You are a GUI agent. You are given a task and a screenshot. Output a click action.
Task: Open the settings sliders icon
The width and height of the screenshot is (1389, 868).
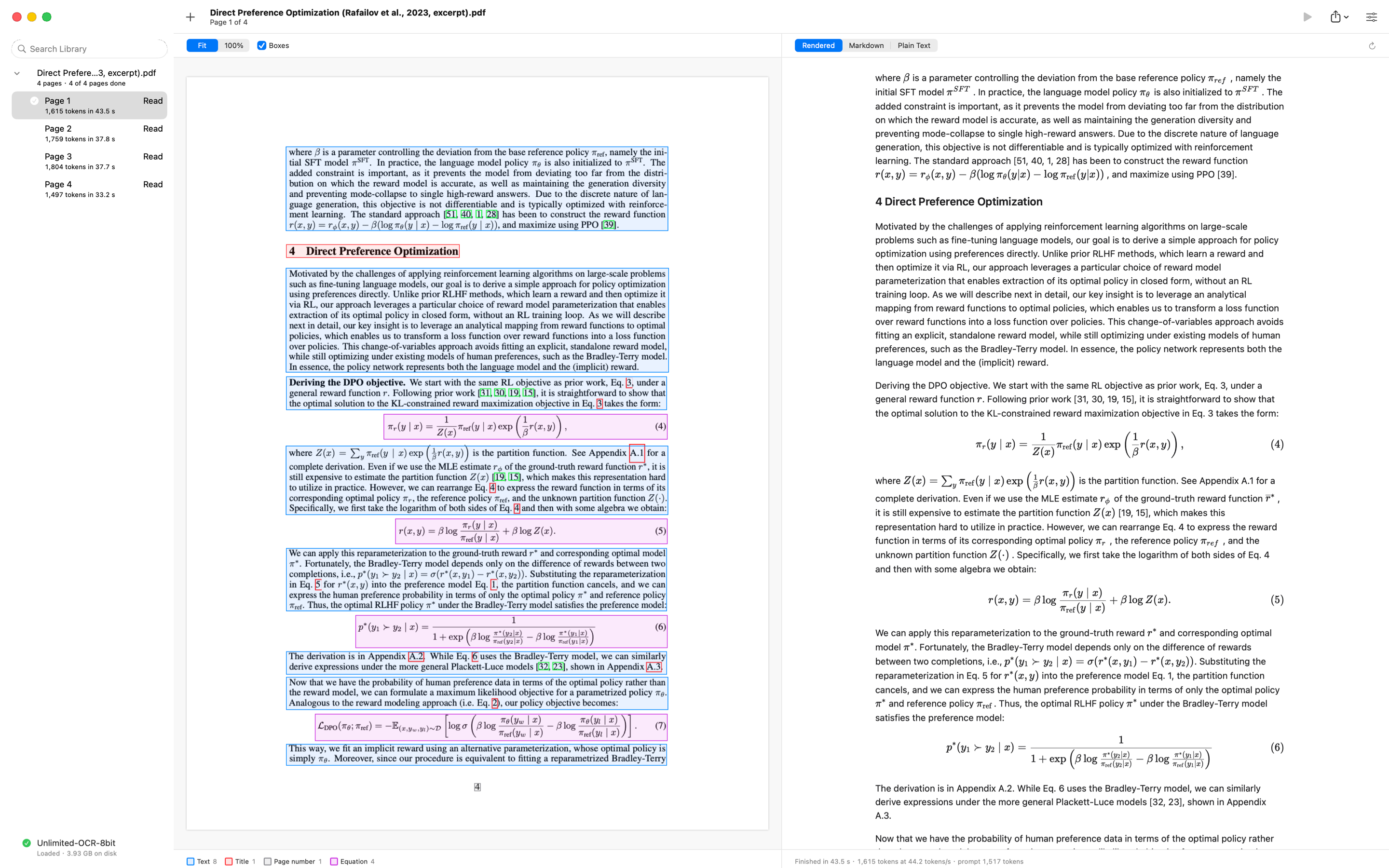point(1371,17)
